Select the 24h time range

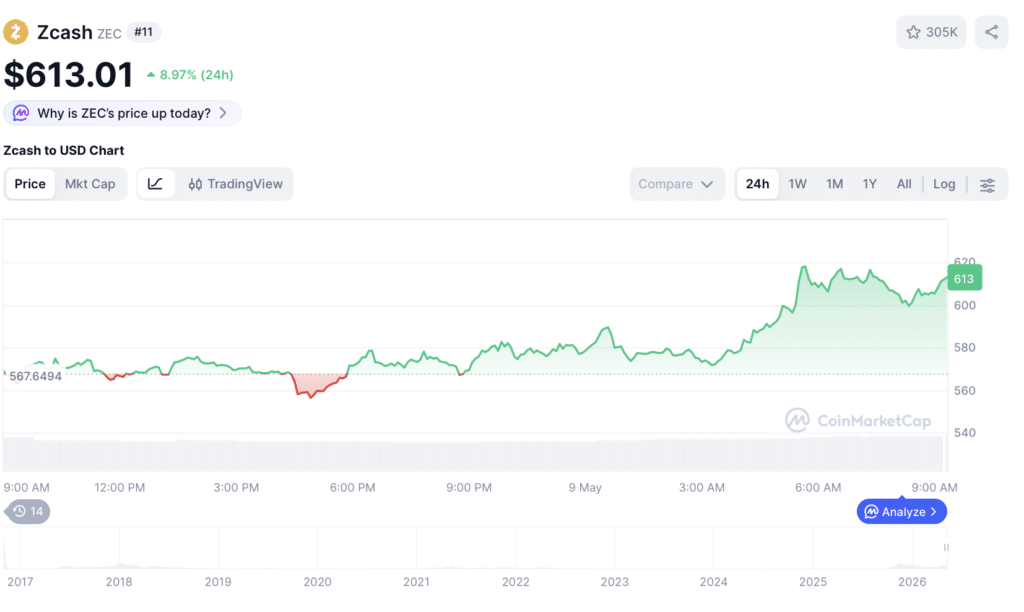tap(757, 184)
